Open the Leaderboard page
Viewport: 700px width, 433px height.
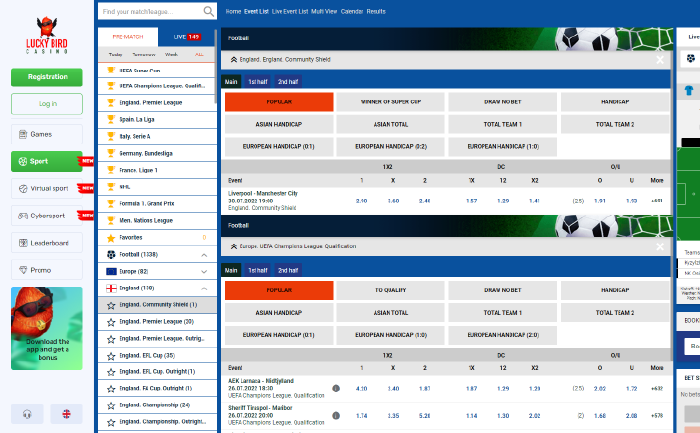click(47, 243)
